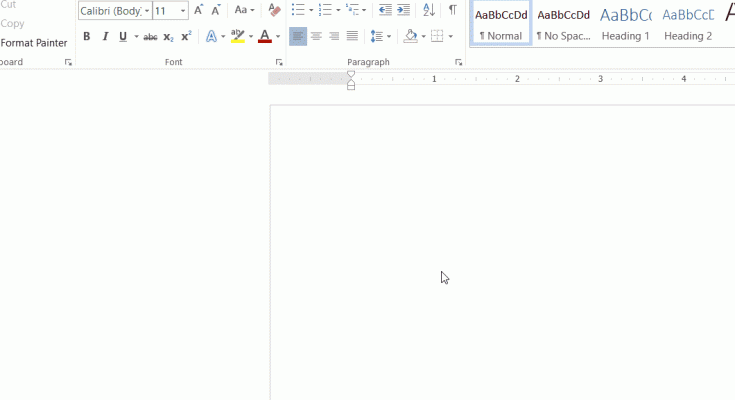Open Font Color dropdown arrow
Screen dimensions: 735x400
coord(278,37)
